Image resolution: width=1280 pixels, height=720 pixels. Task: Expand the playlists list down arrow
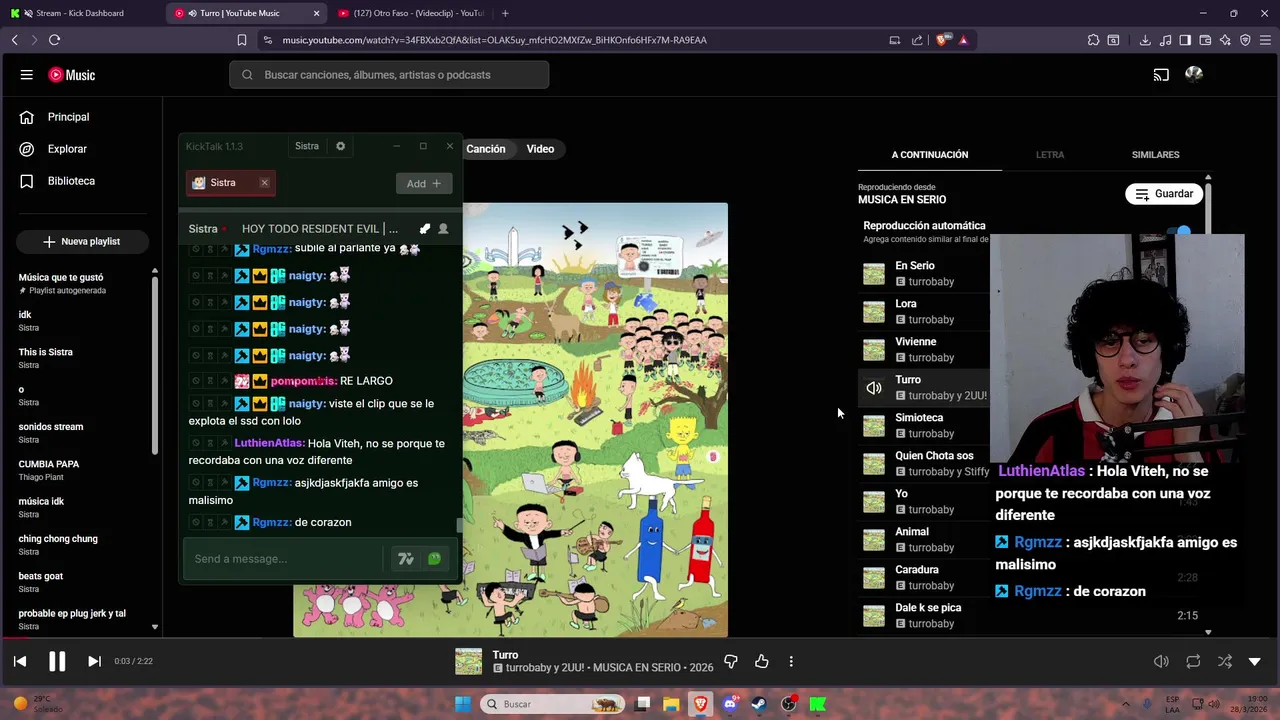(154, 627)
